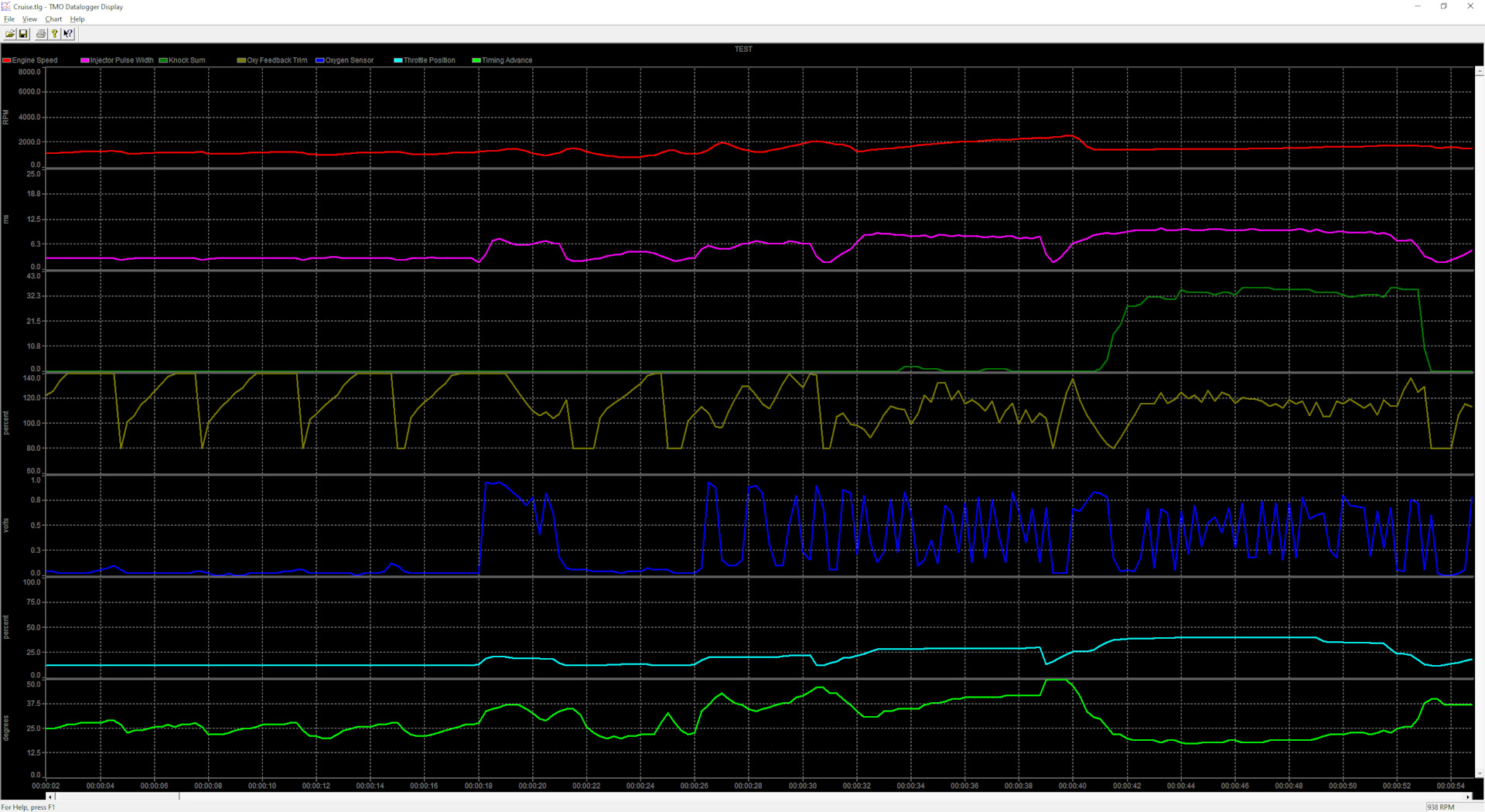Image resolution: width=1485 pixels, height=812 pixels.
Task: Open the File menu
Action: click(x=9, y=19)
